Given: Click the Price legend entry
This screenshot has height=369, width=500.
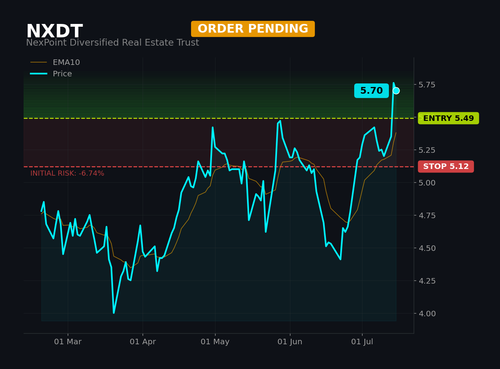Looking at the screenshot, I should click(x=51, y=74).
